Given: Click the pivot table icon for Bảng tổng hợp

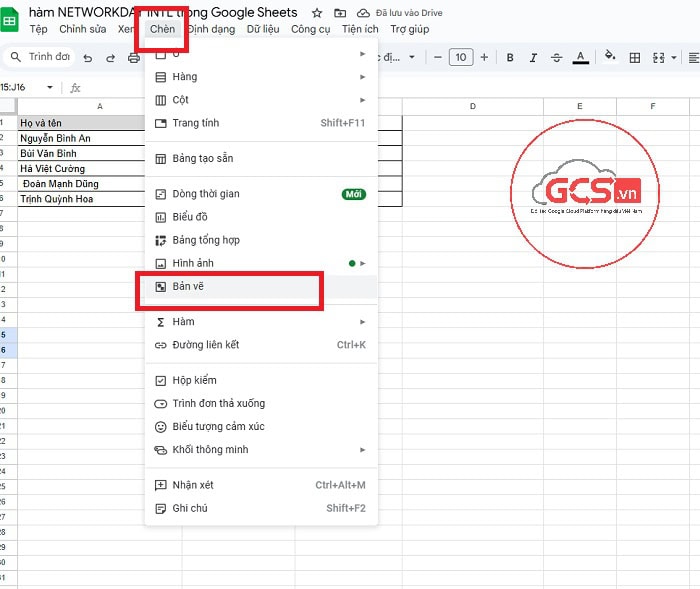Looking at the screenshot, I should click(160, 240).
